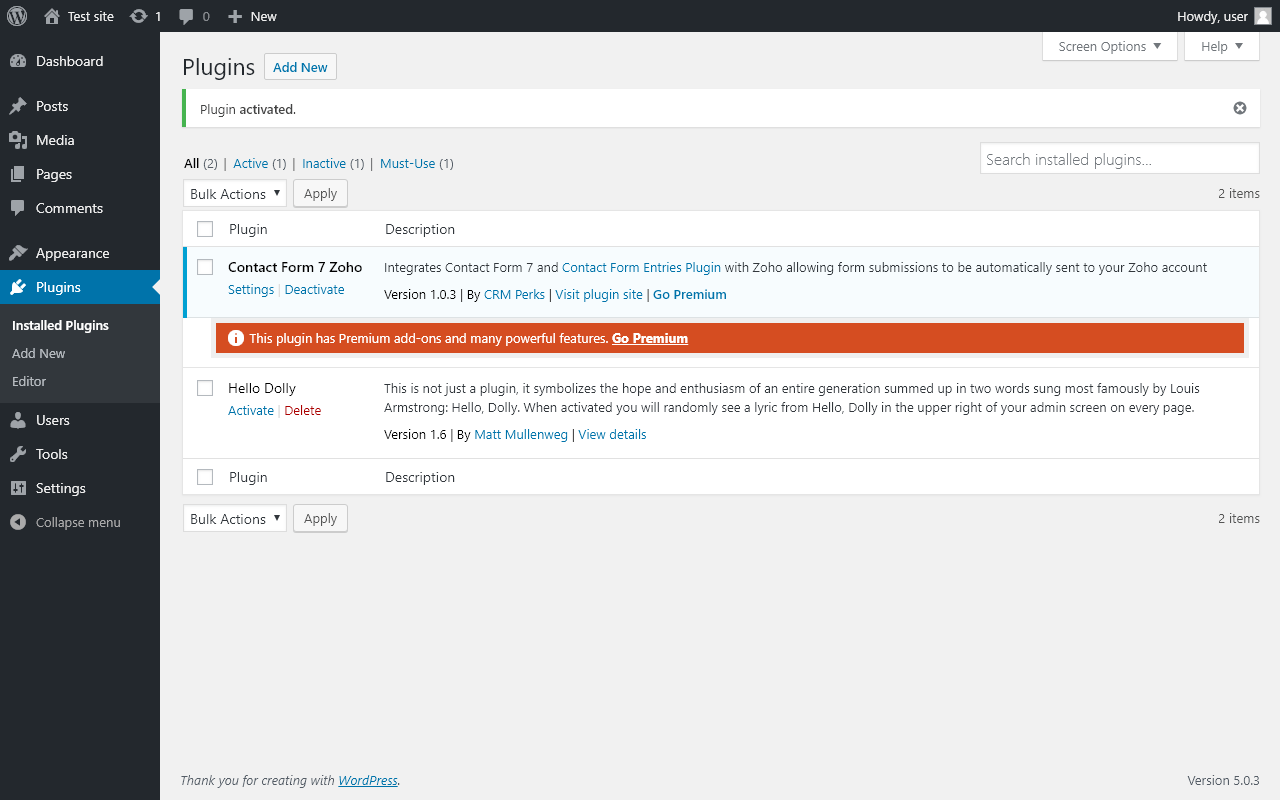Screen dimensions: 1280x800
Task: Expand the Screen Options panel
Action: pyautogui.click(x=1110, y=46)
